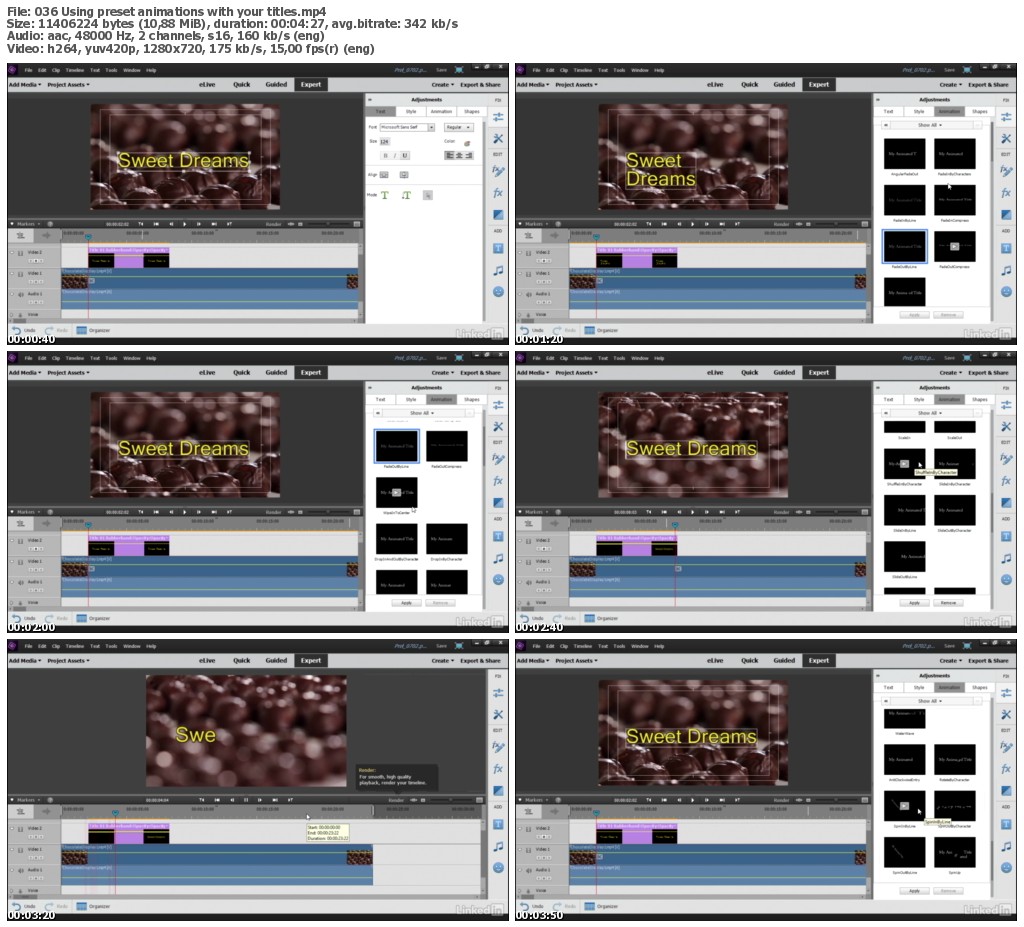The image size is (1024, 927).
Task: Adjust the timeline zoom slider in the 00:00:40 frame
Action: (x=330, y=224)
